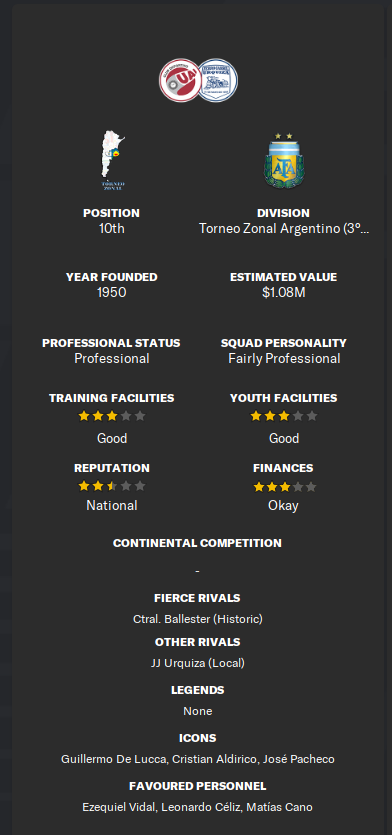Select the 10th position value

click(112, 228)
